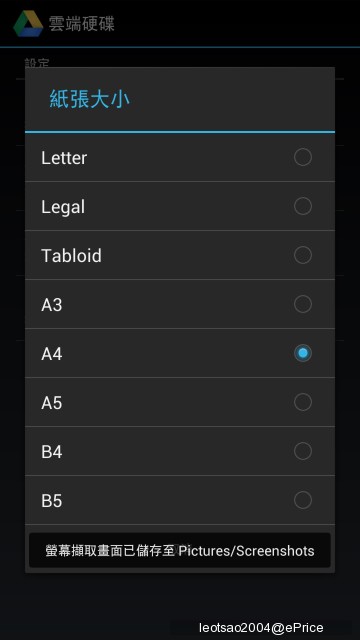
Task: Choose the A3 radio button
Action: pos(303,304)
